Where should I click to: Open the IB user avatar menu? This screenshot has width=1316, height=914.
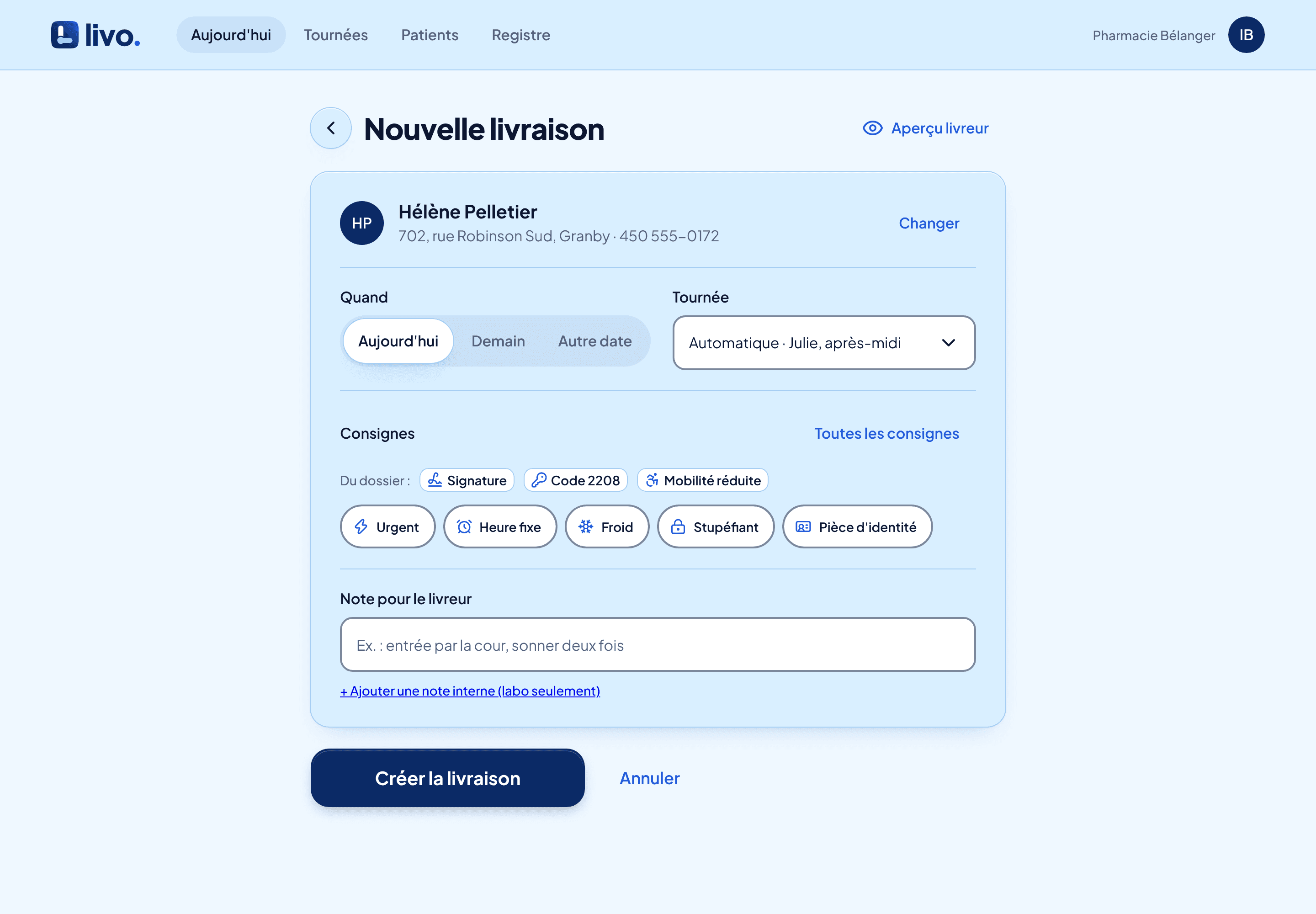point(1246,35)
